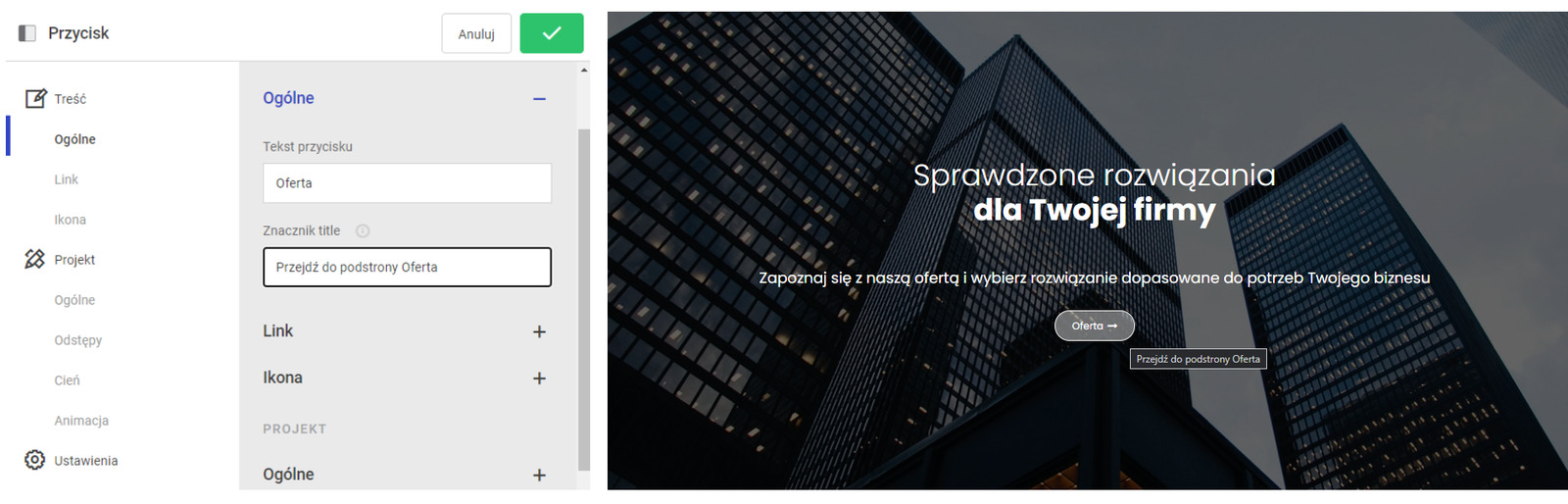Open Ustawienia in left sidebar

click(x=86, y=461)
